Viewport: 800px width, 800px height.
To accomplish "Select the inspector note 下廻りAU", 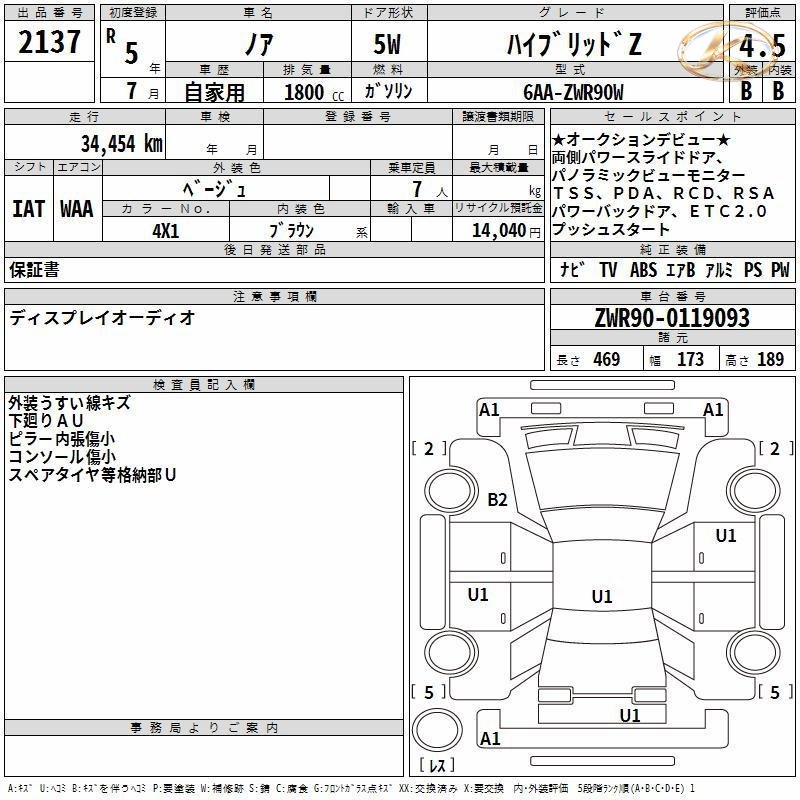I will point(46,421).
